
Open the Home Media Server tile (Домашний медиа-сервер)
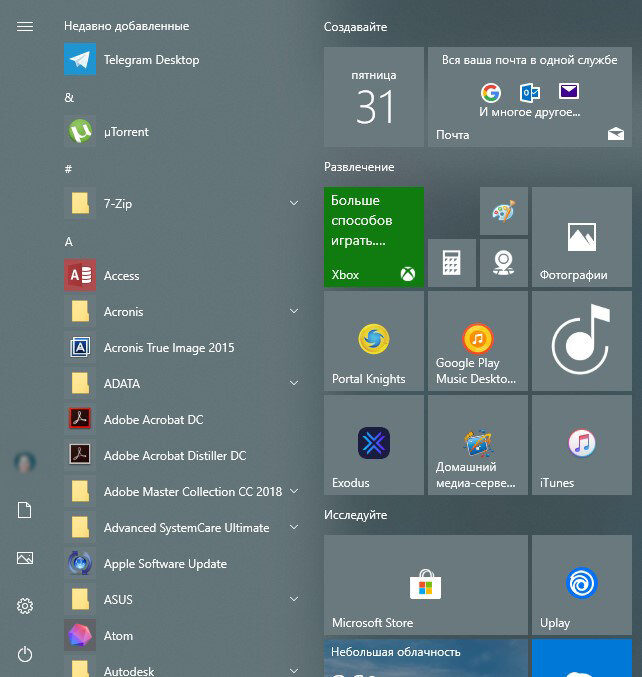point(478,445)
